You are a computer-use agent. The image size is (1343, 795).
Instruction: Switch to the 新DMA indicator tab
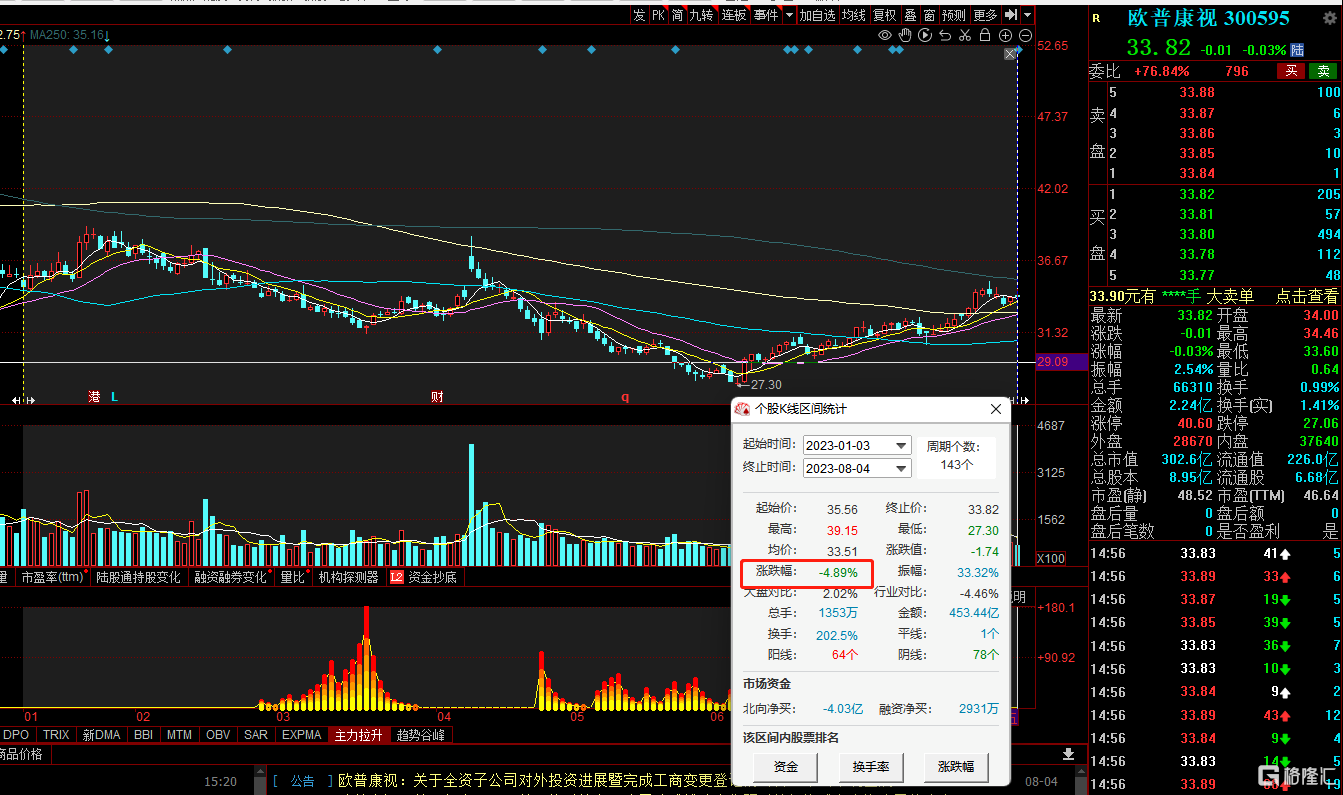[x=101, y=735]
